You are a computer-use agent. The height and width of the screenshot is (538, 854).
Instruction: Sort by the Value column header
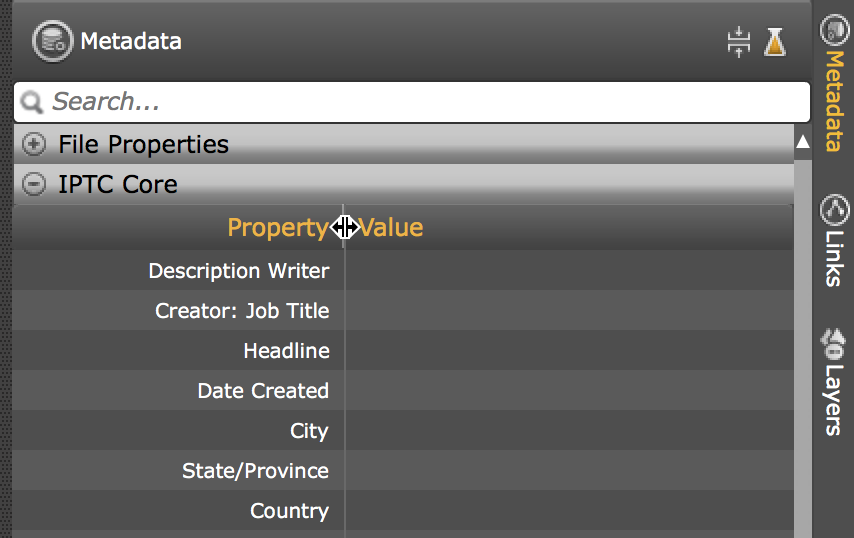coord(392,228)
